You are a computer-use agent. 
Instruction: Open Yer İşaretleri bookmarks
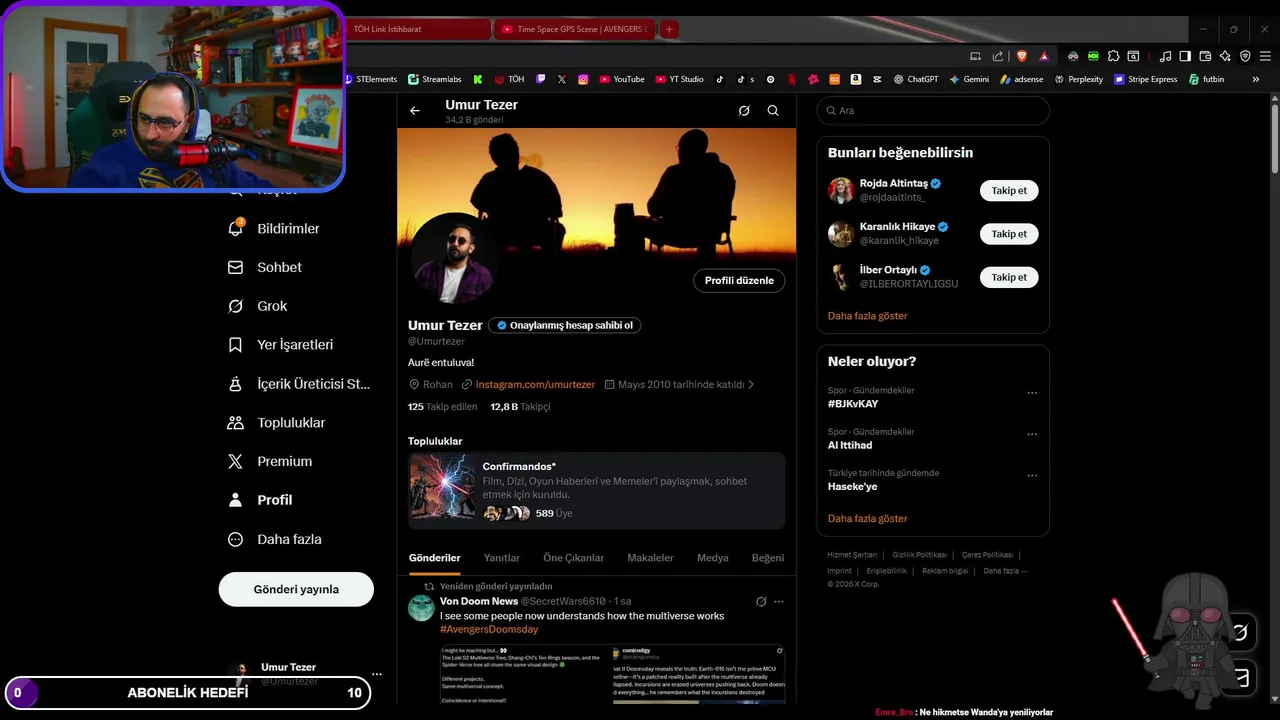pos(281,345)
